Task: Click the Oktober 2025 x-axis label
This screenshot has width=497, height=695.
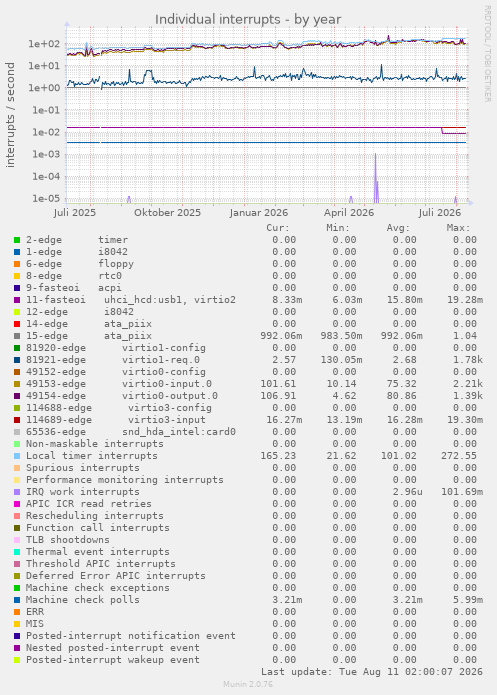Action: (x=167, y=213)
